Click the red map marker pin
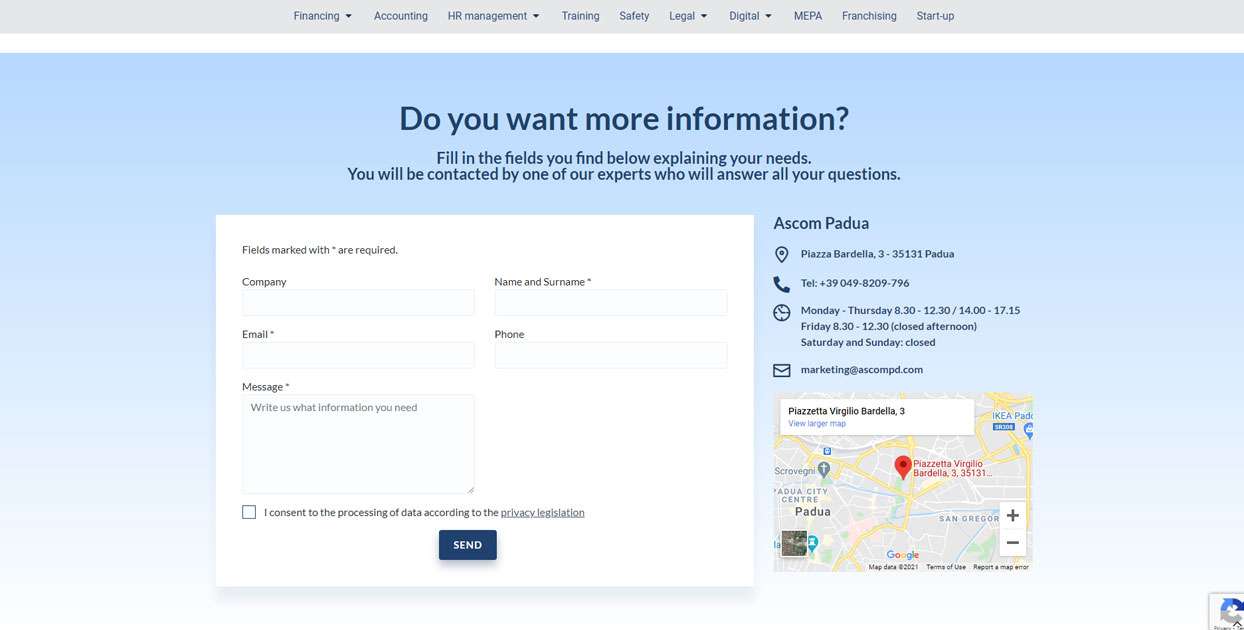Screen dimensions: 1244x630 [x=903, y=467]
